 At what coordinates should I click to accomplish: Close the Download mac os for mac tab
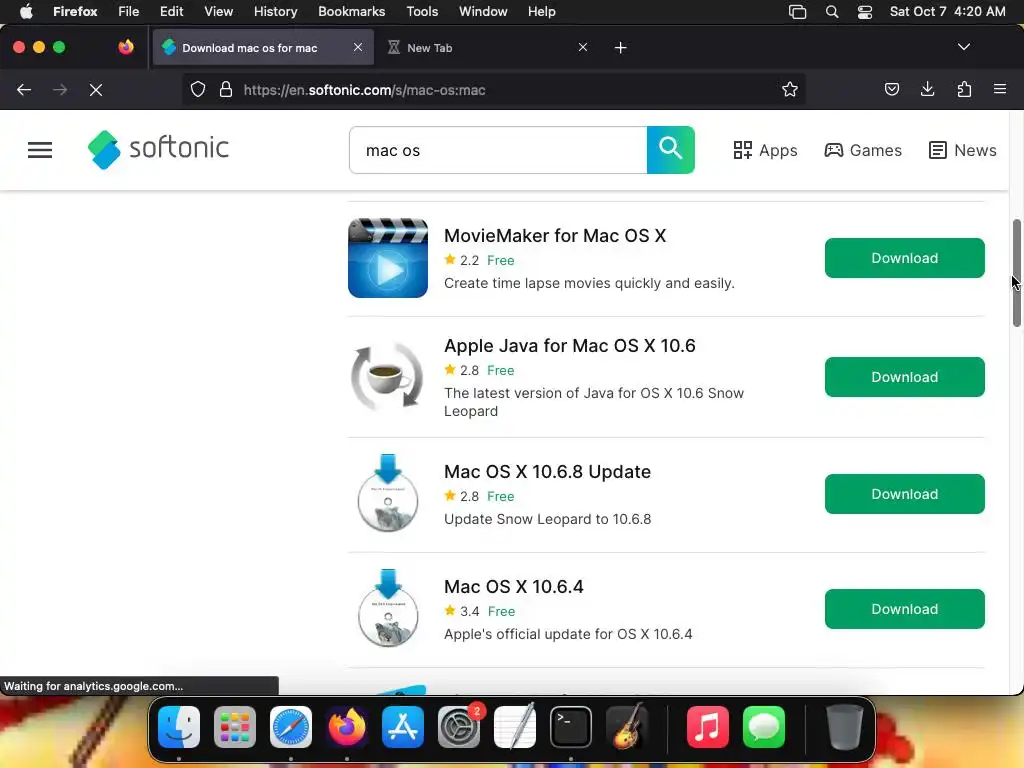[x=358, y=47]
